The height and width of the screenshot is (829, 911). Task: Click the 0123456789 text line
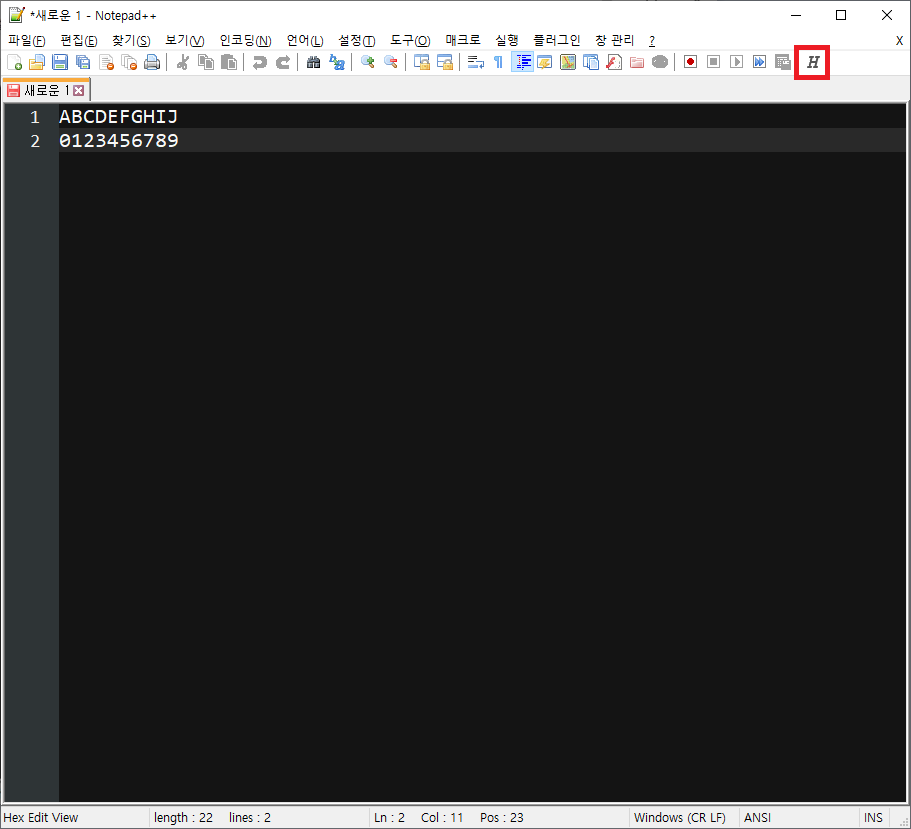(x=119, y=141)
